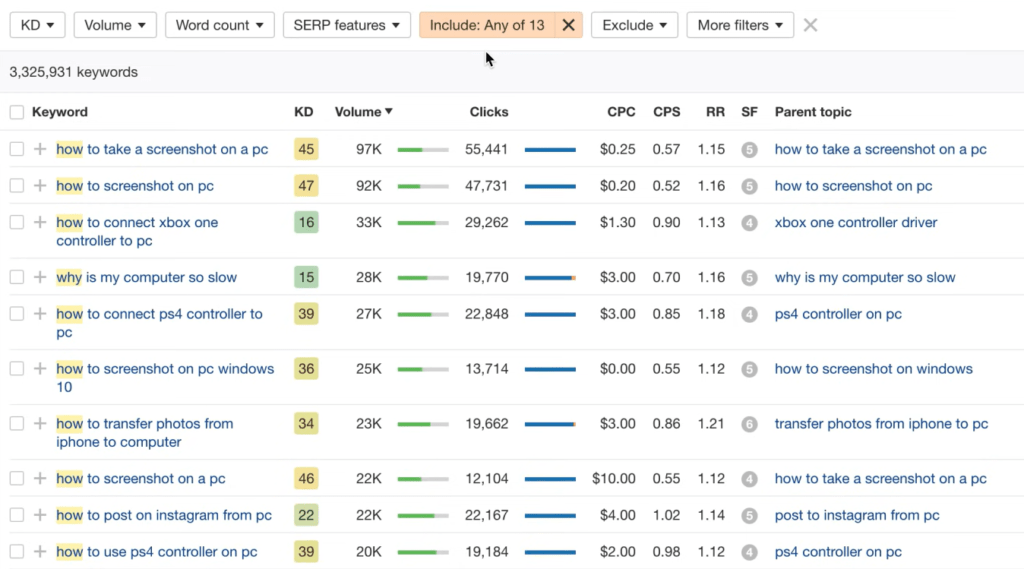Click the plus icon for 'how to use ps4 controller on pc'
The height and width of the screenshot is (569, 1024).
(x=40, y=552)
